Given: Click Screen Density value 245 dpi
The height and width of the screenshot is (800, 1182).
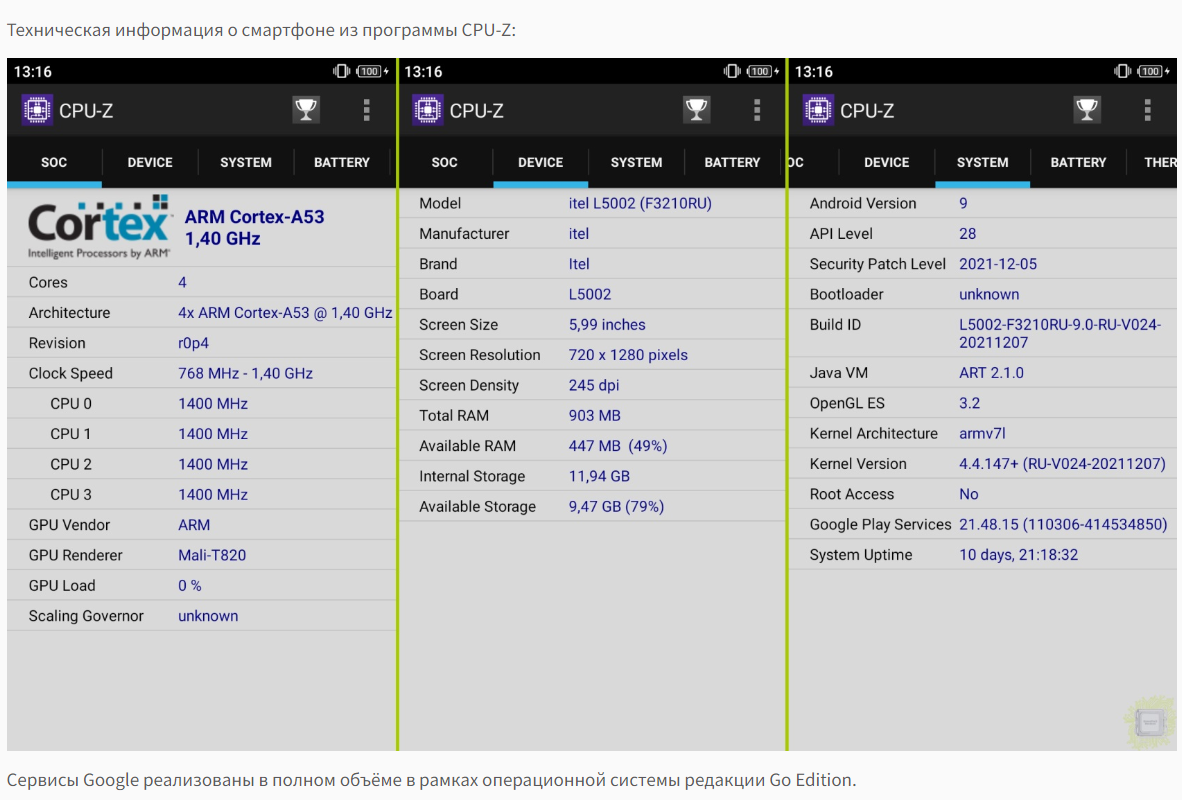Looking at the screenshot, I should (593, 385).
